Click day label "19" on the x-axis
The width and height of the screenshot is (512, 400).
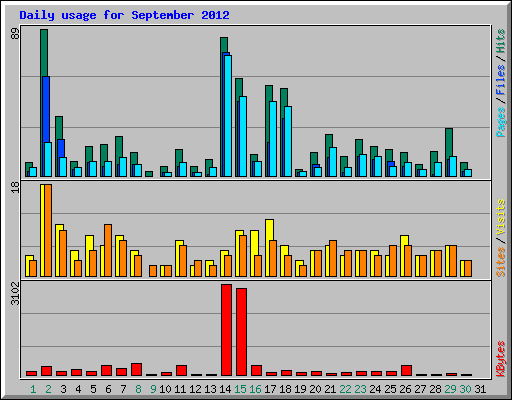(300, 389)
